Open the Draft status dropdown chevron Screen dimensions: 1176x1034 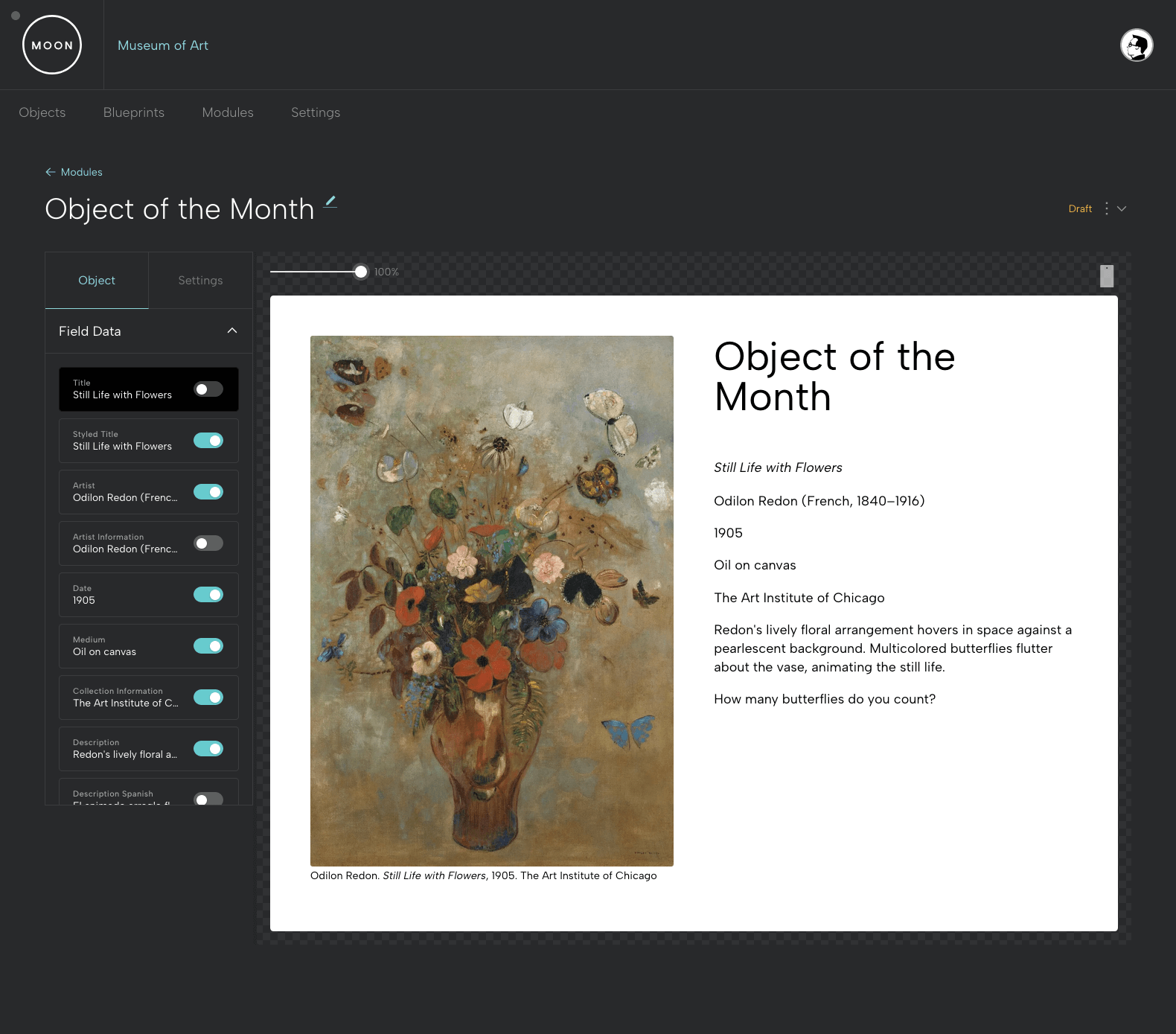(1122, 208)
